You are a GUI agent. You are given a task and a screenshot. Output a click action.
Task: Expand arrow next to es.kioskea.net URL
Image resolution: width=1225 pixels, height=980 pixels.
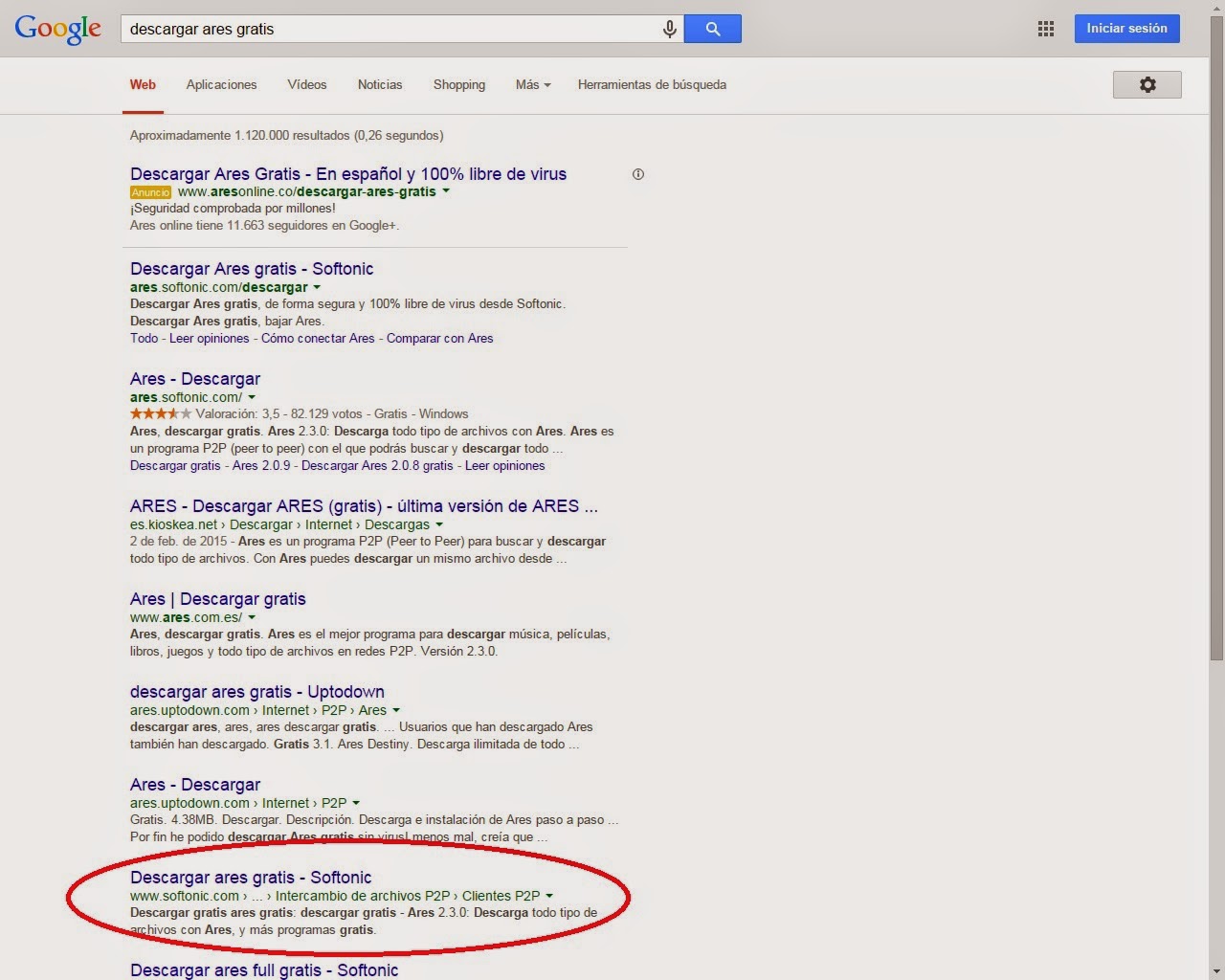(x=439, y=524)
